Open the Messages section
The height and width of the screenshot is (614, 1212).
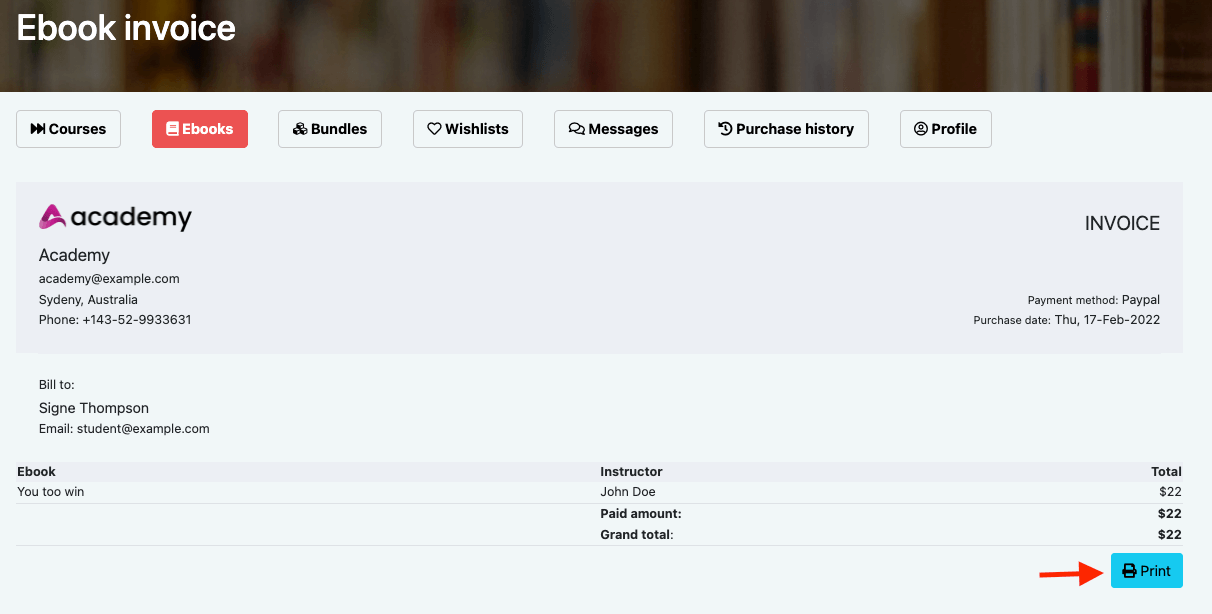point(613,129)
